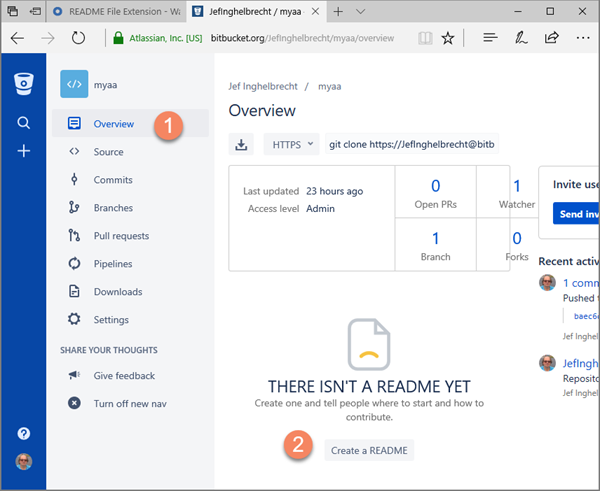Click the Pull requests icon
The width and height of the screenshot is (600, 492).
click(74, 235)
